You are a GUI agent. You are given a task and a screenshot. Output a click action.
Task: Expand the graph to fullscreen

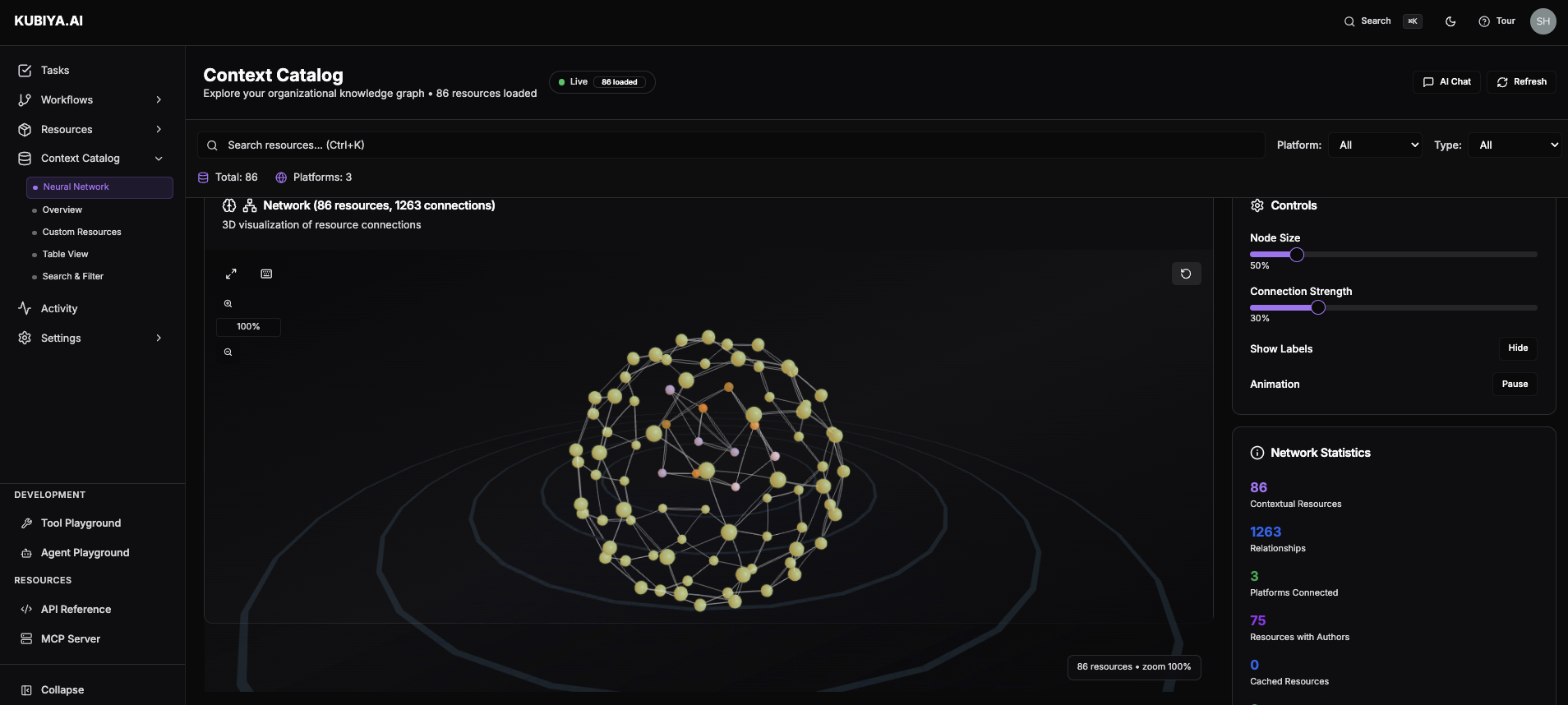point(231,274)
